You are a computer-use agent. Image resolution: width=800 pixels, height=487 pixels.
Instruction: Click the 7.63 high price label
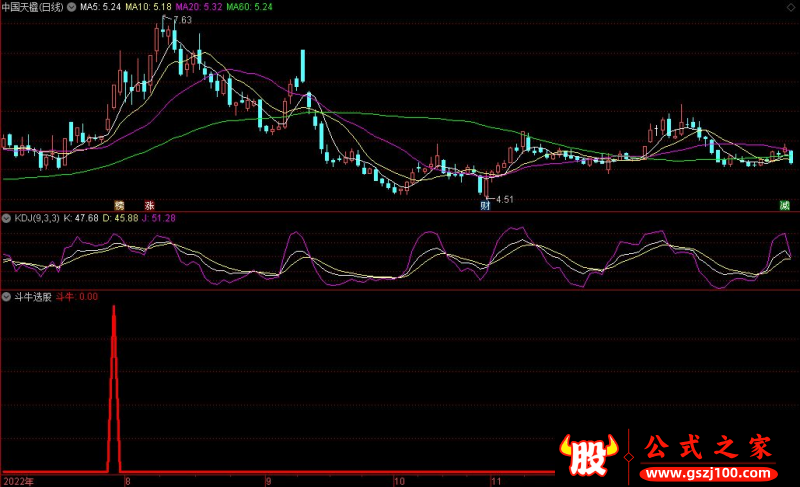click(182, 20)
